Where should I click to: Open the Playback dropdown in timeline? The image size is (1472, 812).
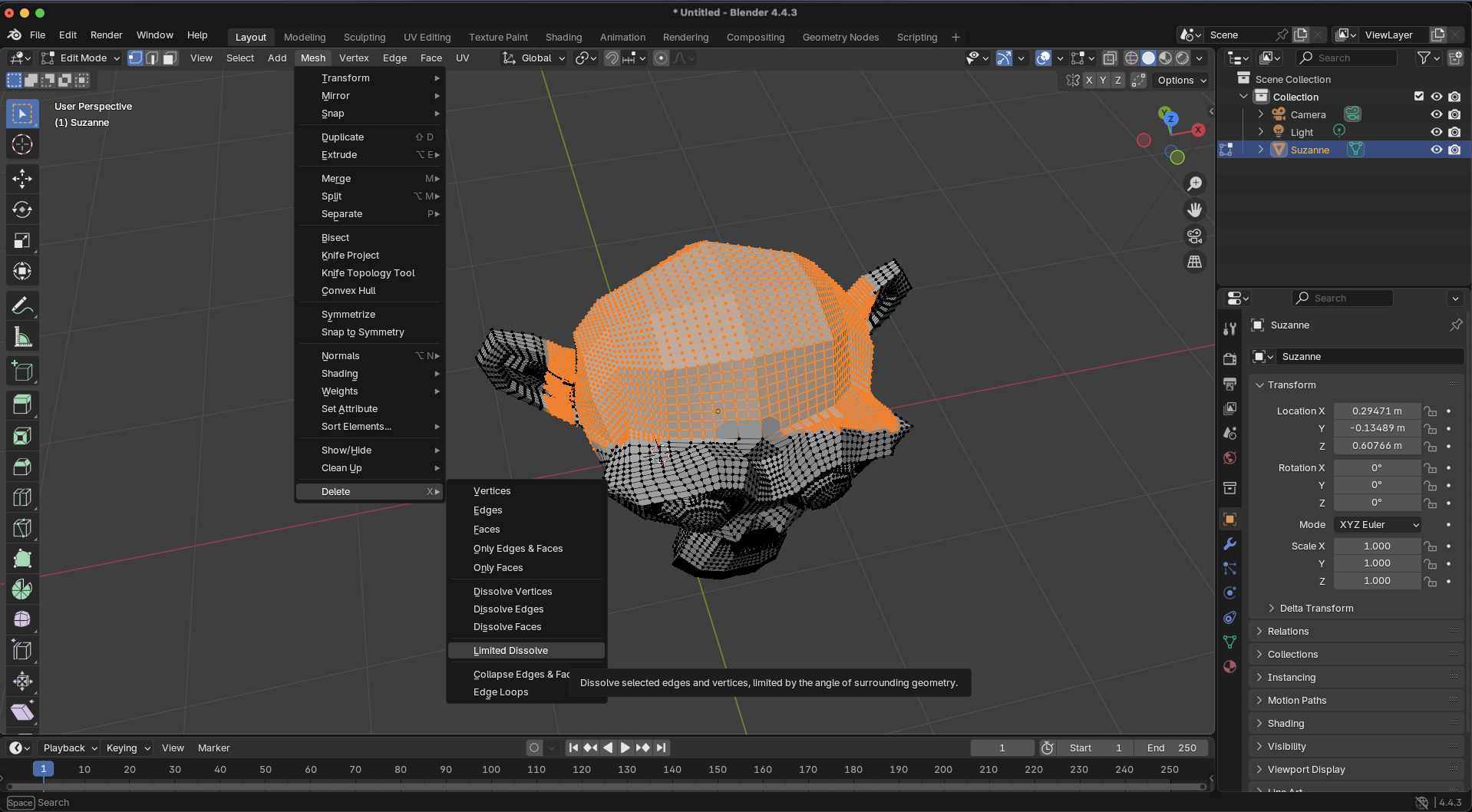[69, 748]
